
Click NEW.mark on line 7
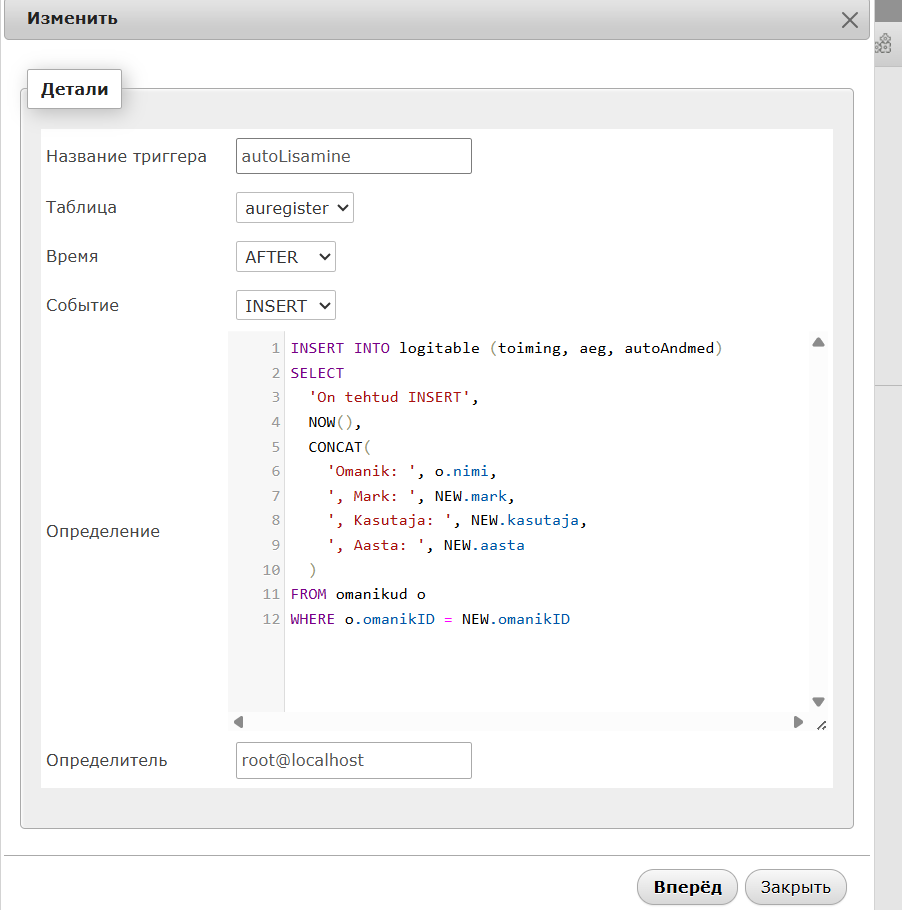[x=471, y=496]
